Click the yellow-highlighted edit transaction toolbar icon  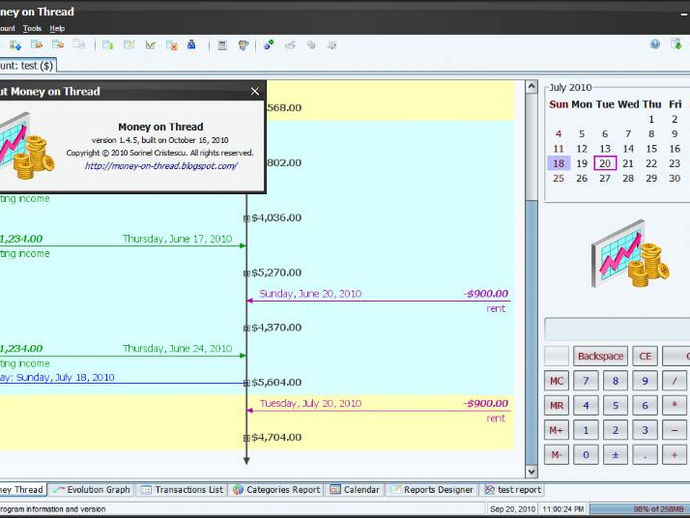[x=129, y=45]
